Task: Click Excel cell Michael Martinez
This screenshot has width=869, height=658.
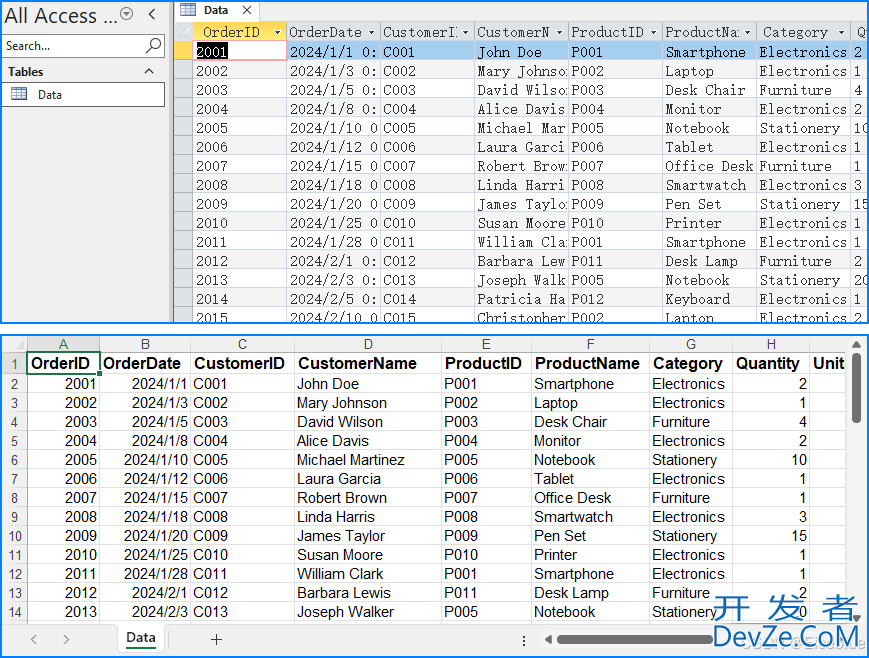Action: tap(368, 460)
